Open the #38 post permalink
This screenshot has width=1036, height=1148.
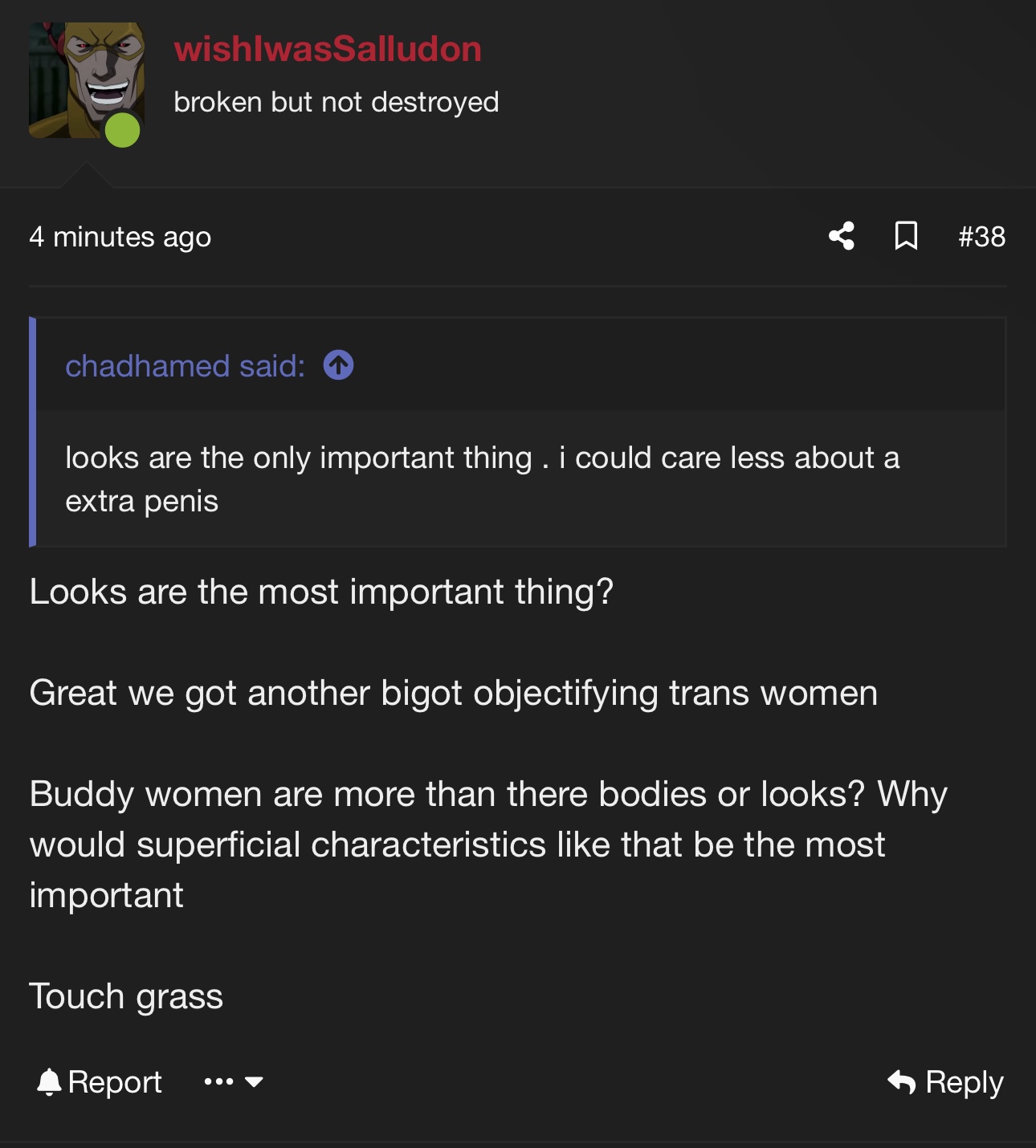tap(981, 237)
